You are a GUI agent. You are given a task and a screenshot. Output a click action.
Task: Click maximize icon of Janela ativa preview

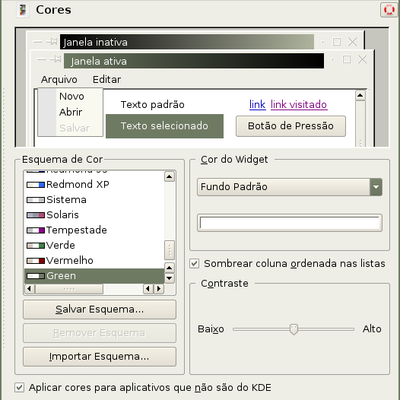[x=347, y=59]
